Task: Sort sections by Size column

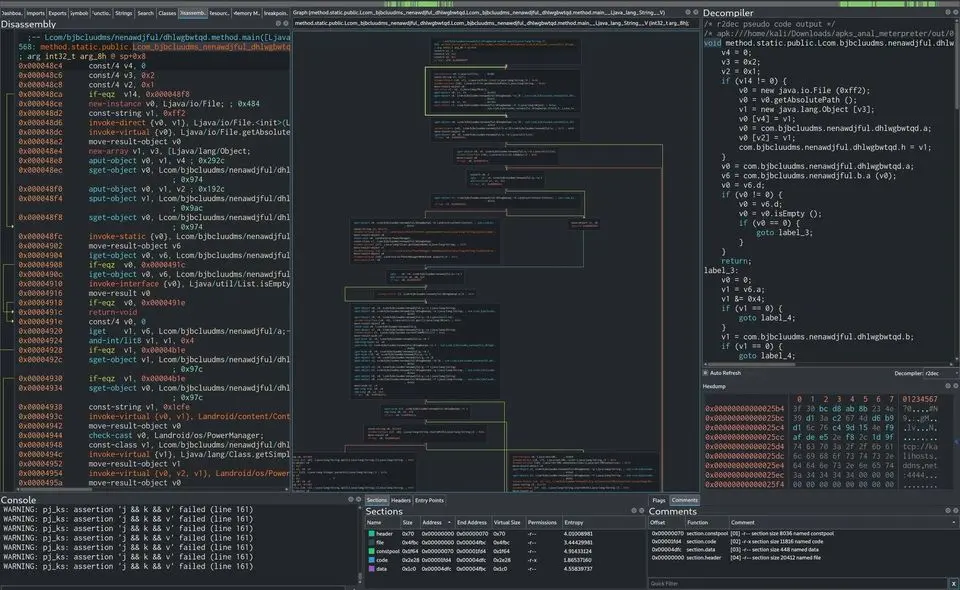Action: point(408,523)
